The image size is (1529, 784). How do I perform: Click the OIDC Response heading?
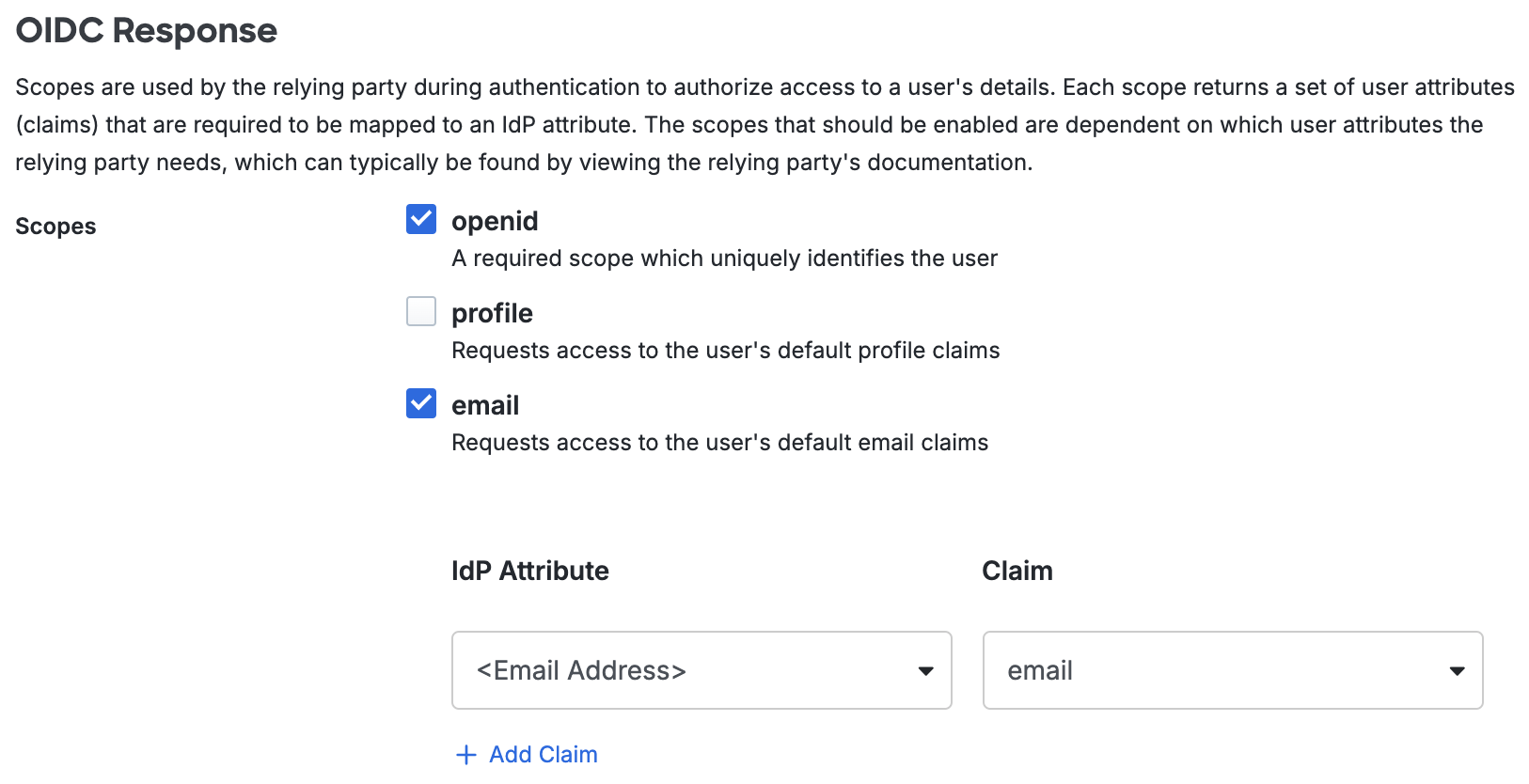147,31
